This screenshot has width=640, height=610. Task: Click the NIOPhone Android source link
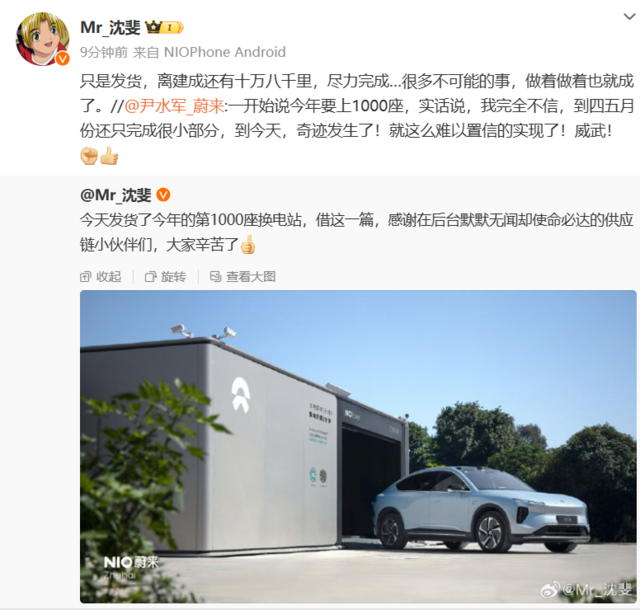pos(224,52)
